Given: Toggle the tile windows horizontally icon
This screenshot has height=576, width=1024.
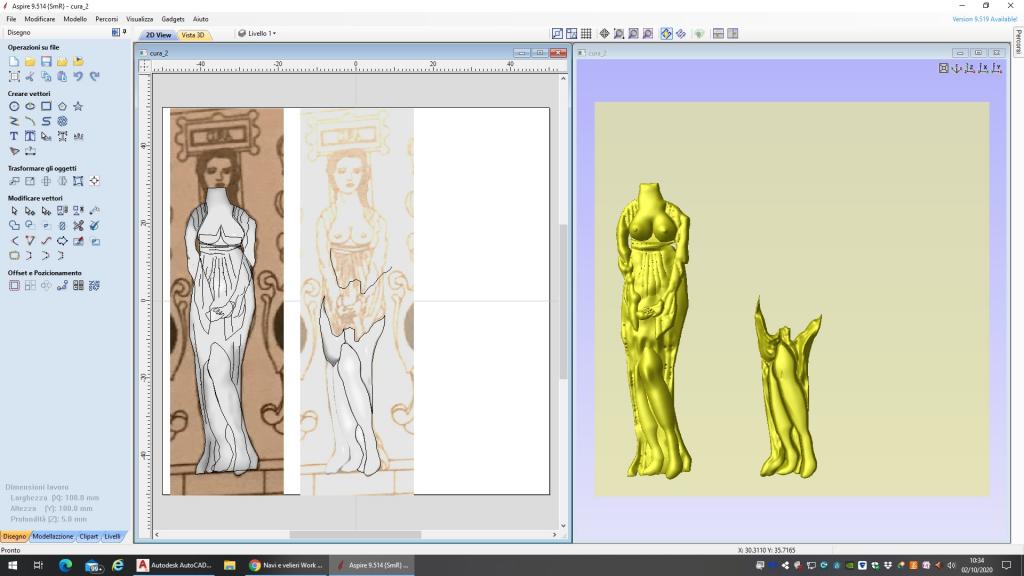Looking at the screenshot, I should coord(718,34).
